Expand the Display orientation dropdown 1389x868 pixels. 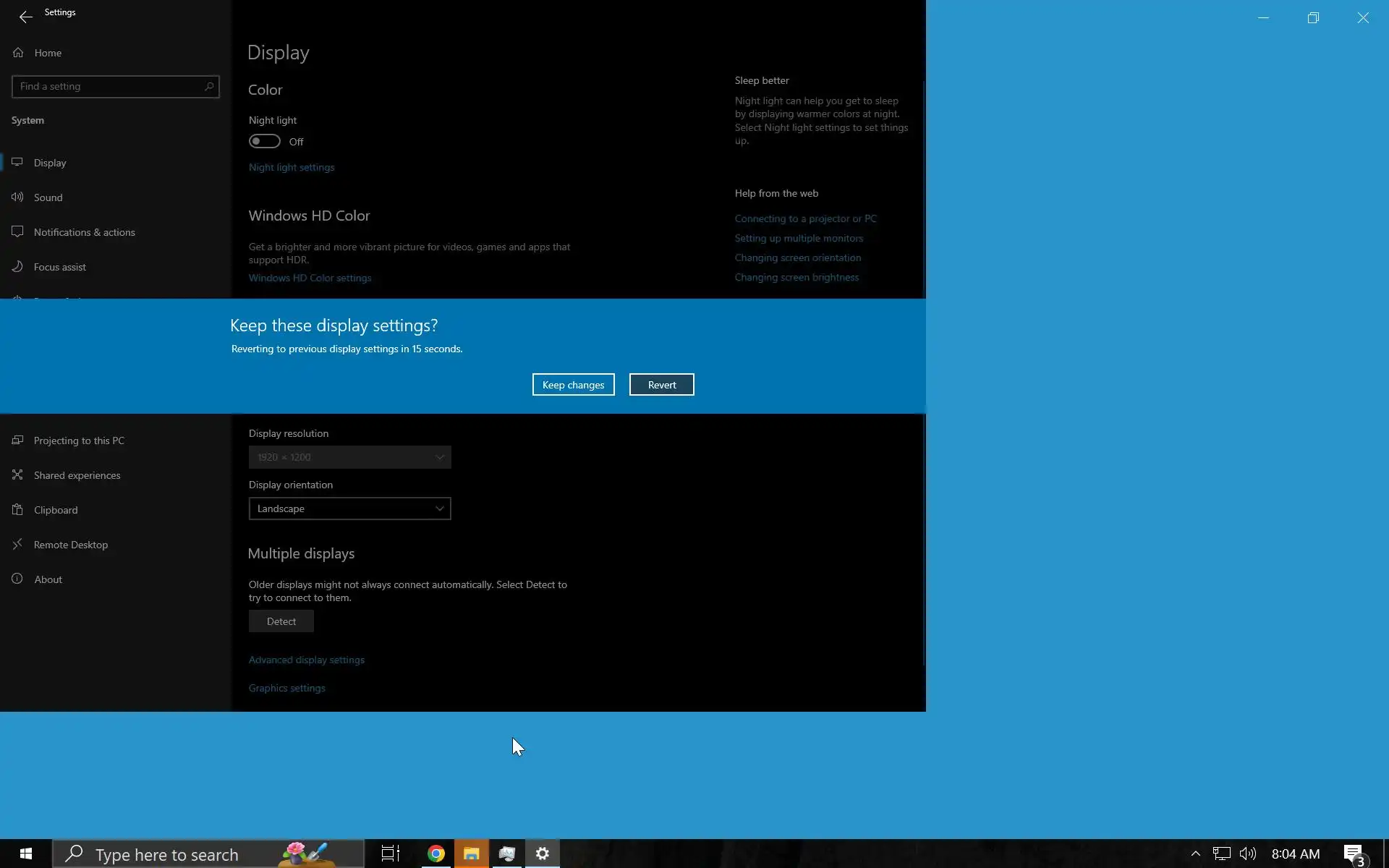(349, 509)
